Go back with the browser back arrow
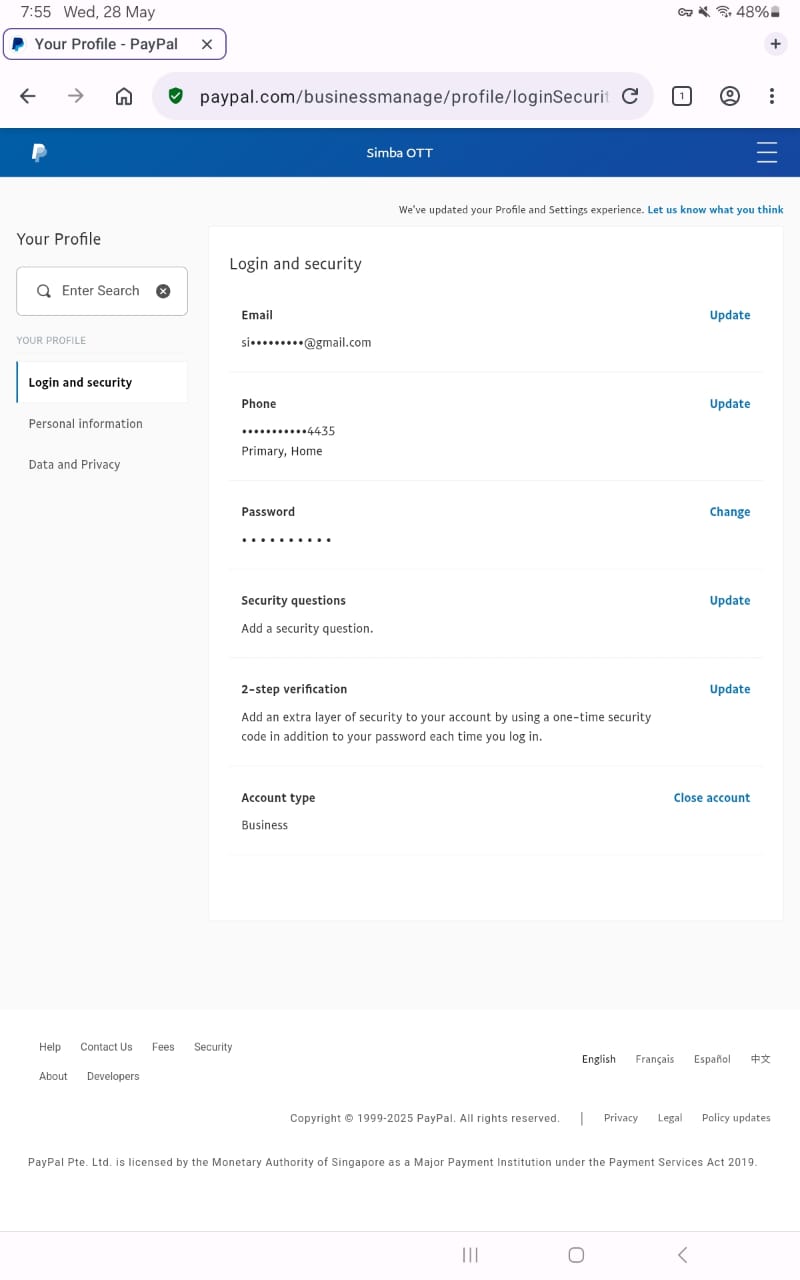The image size is (800, 1280). point(28,96)
